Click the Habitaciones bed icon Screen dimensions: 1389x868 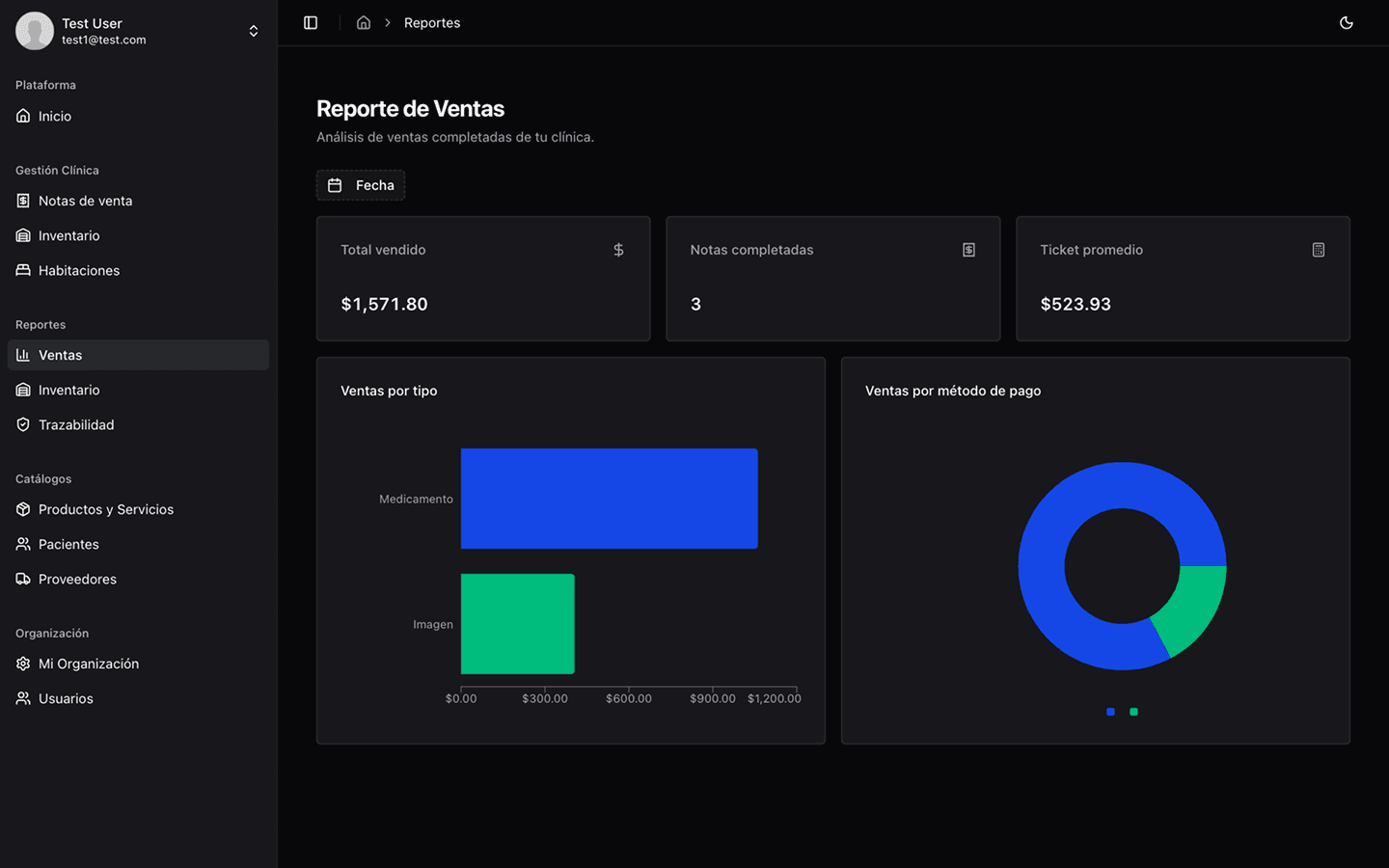point(23,270)
